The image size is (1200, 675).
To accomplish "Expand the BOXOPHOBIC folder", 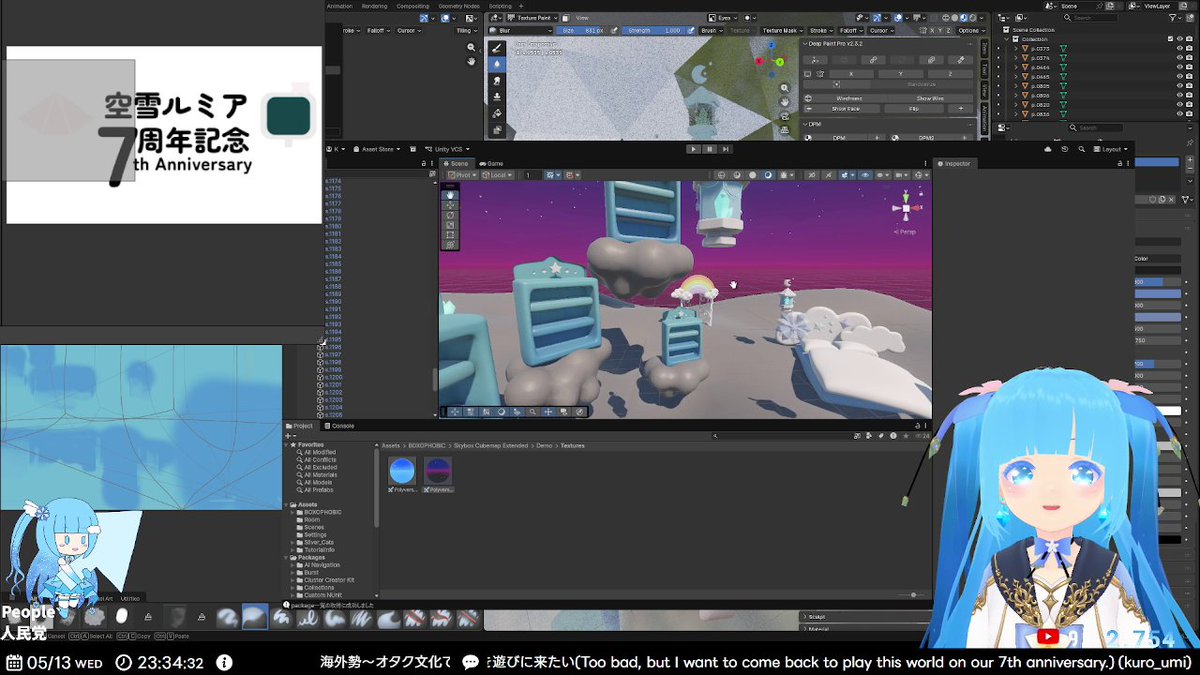I will pyautogui.click(x=293, y=512).
